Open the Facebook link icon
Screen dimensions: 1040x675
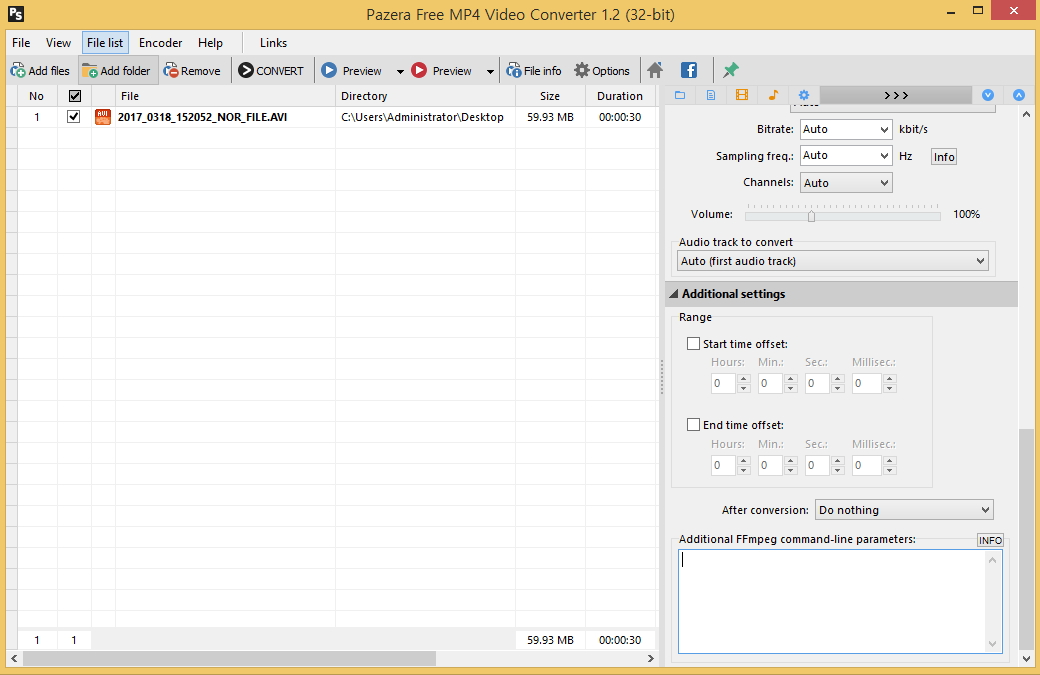click(x=689, y=70)
